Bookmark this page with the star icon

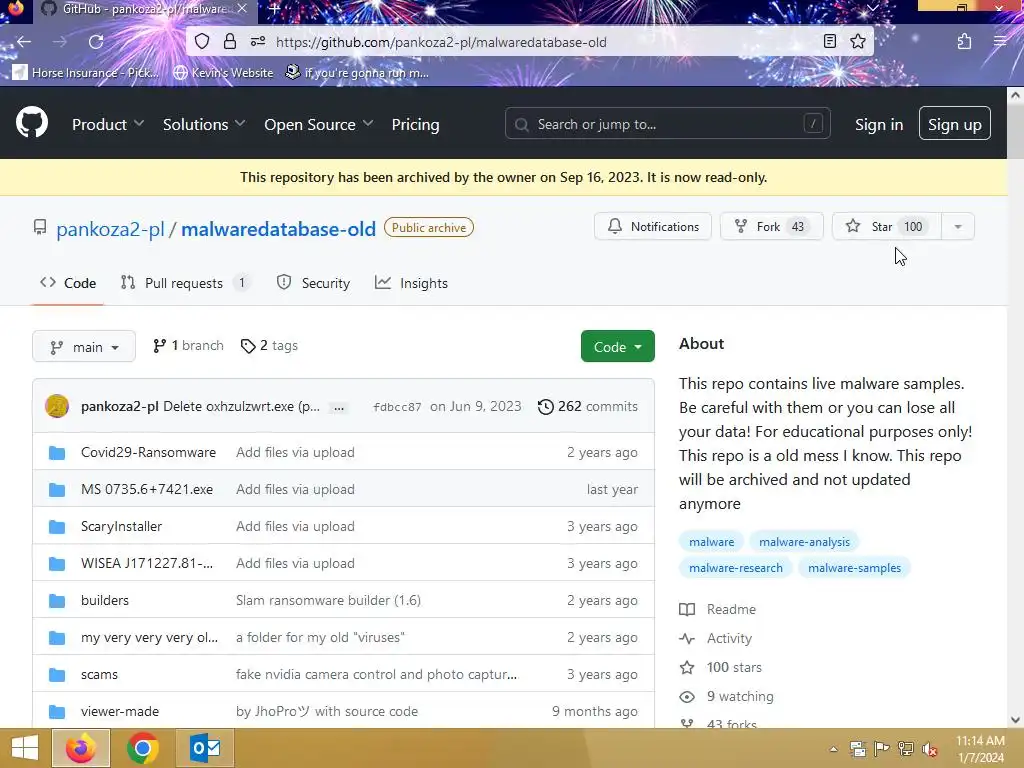[857, 42]
